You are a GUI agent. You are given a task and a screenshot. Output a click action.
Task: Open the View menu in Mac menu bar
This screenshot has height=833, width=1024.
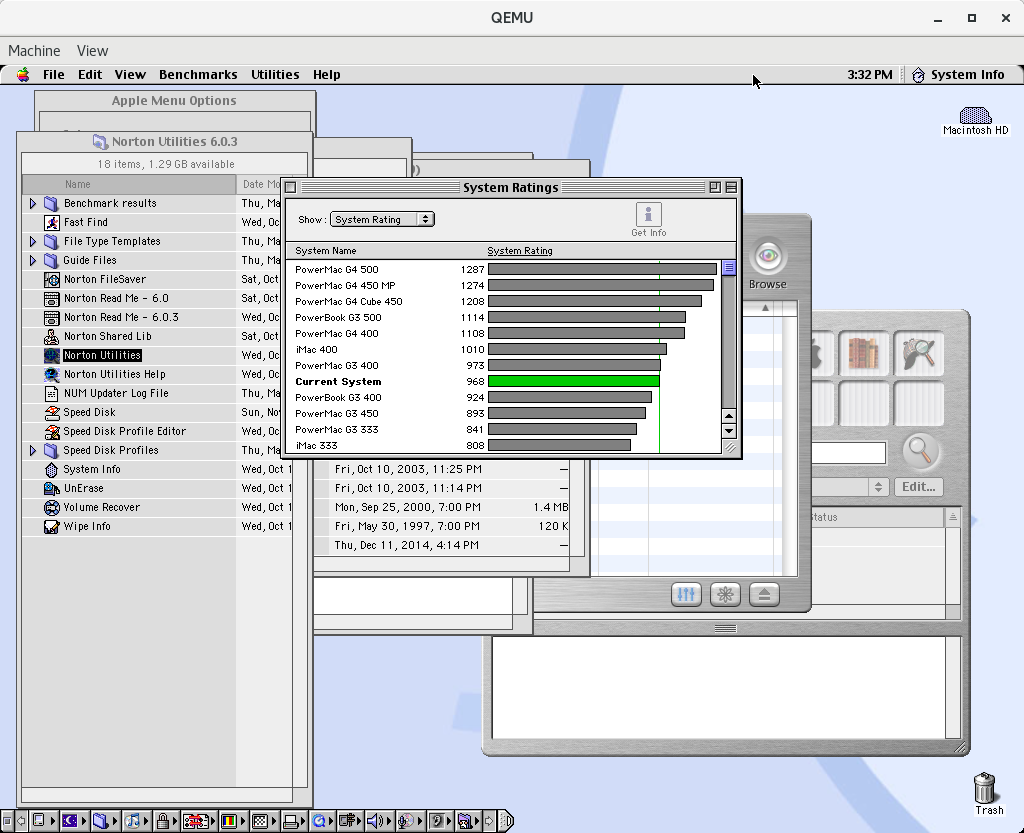pos(130,74)
